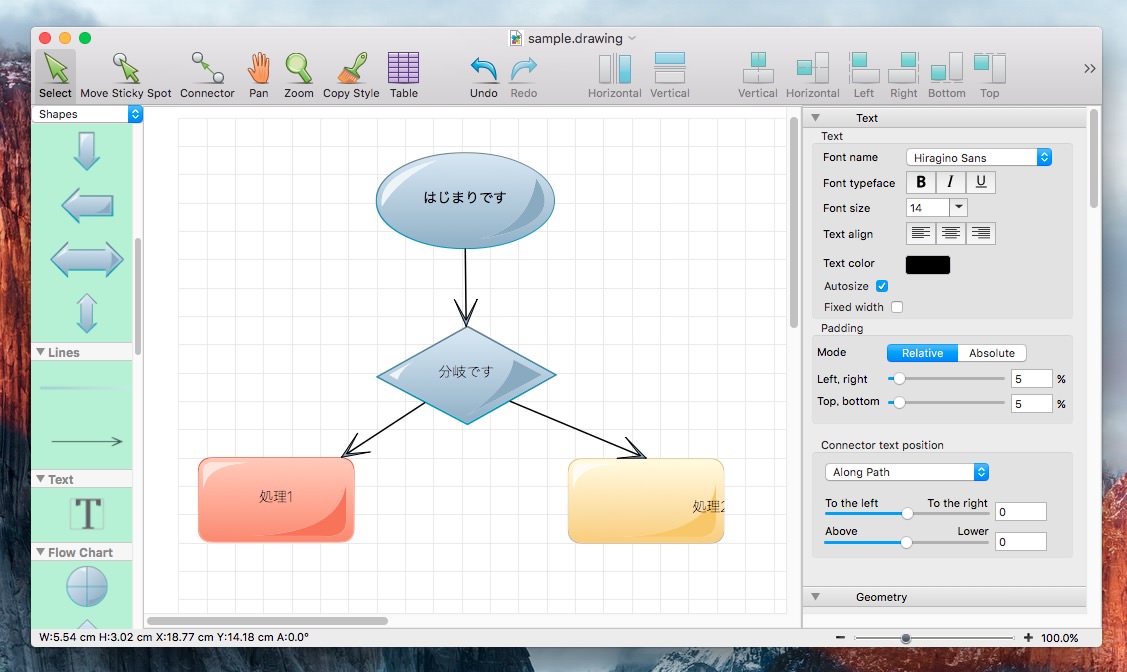
Task: Toggle bold font typeface
Action: coord(920,182)
